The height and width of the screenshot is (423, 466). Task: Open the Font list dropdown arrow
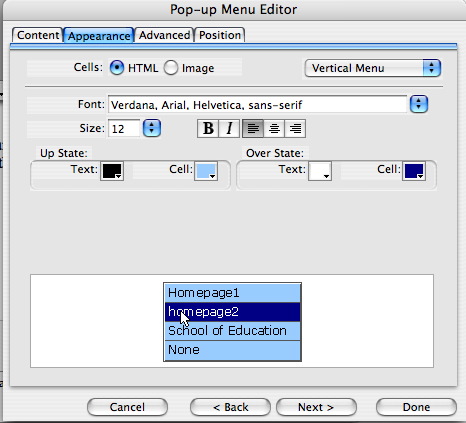419,104
